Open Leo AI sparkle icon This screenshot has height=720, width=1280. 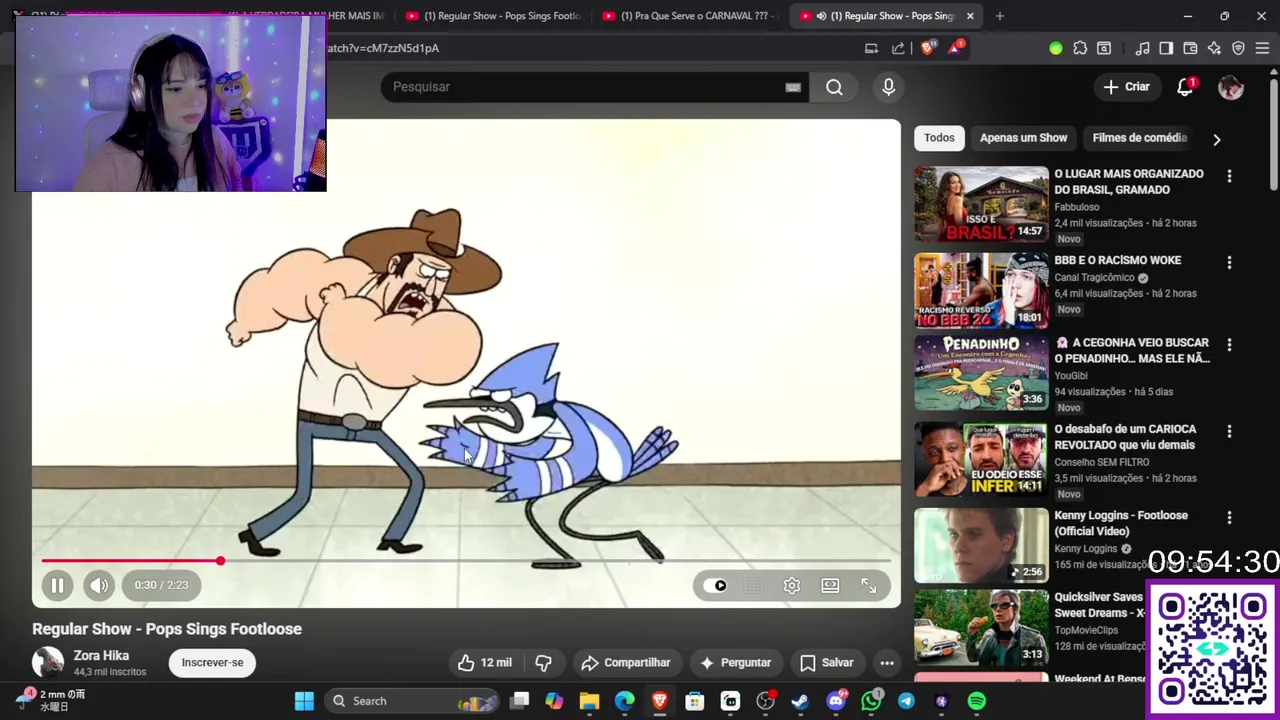click(x=1214, y=48)
